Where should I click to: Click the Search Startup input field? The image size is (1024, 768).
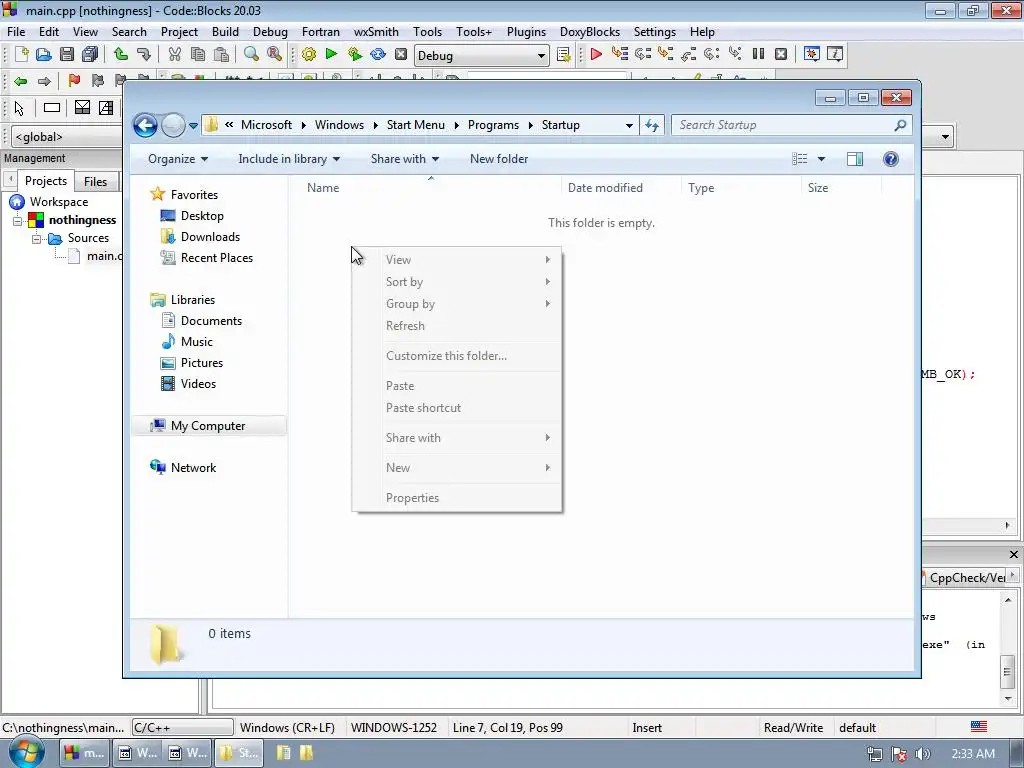(x=784, y=125)
